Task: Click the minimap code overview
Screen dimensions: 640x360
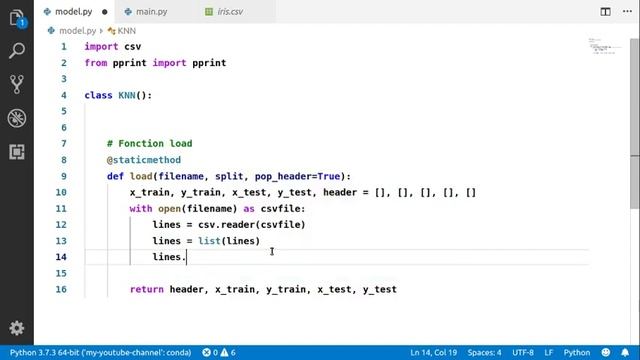Action: (605, 46)
